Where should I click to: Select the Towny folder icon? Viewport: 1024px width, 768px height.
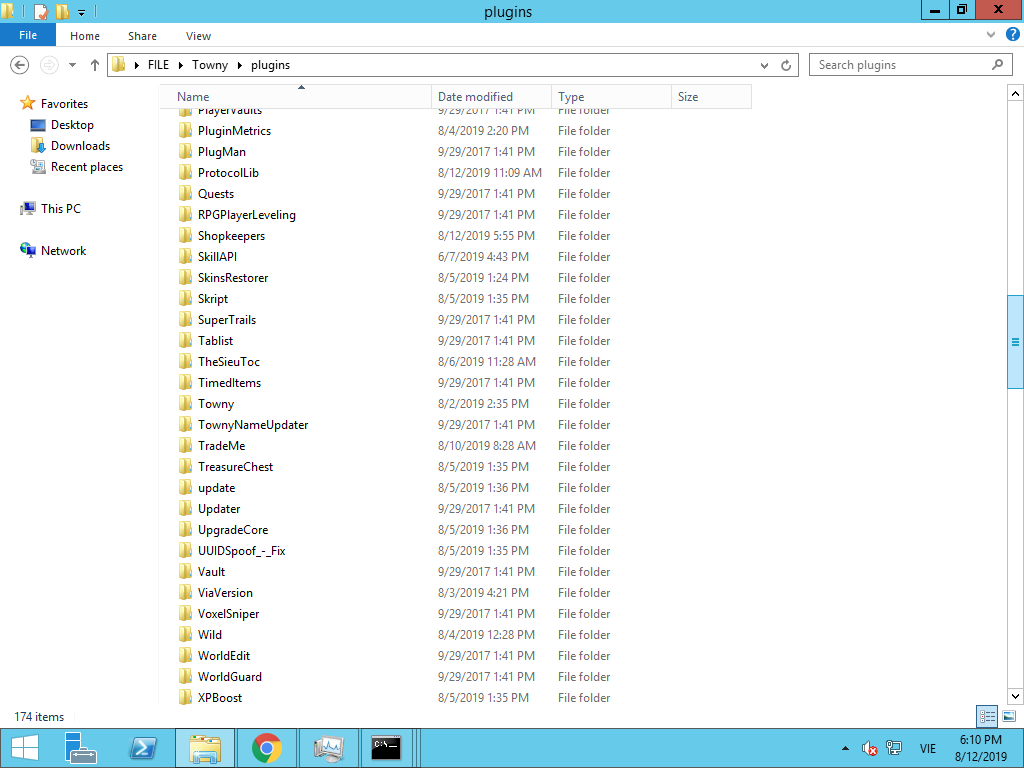click(x=185, y=404)
